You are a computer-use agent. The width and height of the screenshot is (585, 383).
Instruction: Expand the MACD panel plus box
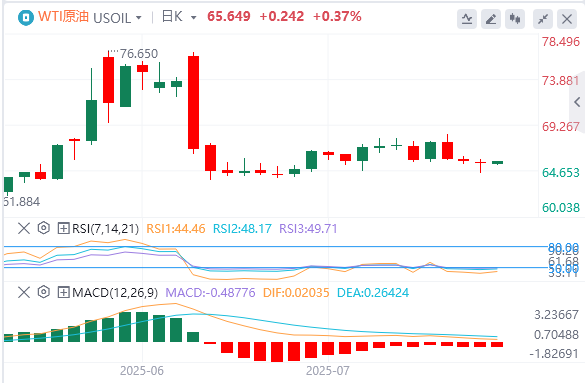pyautogui.click(x=63, y=292)
